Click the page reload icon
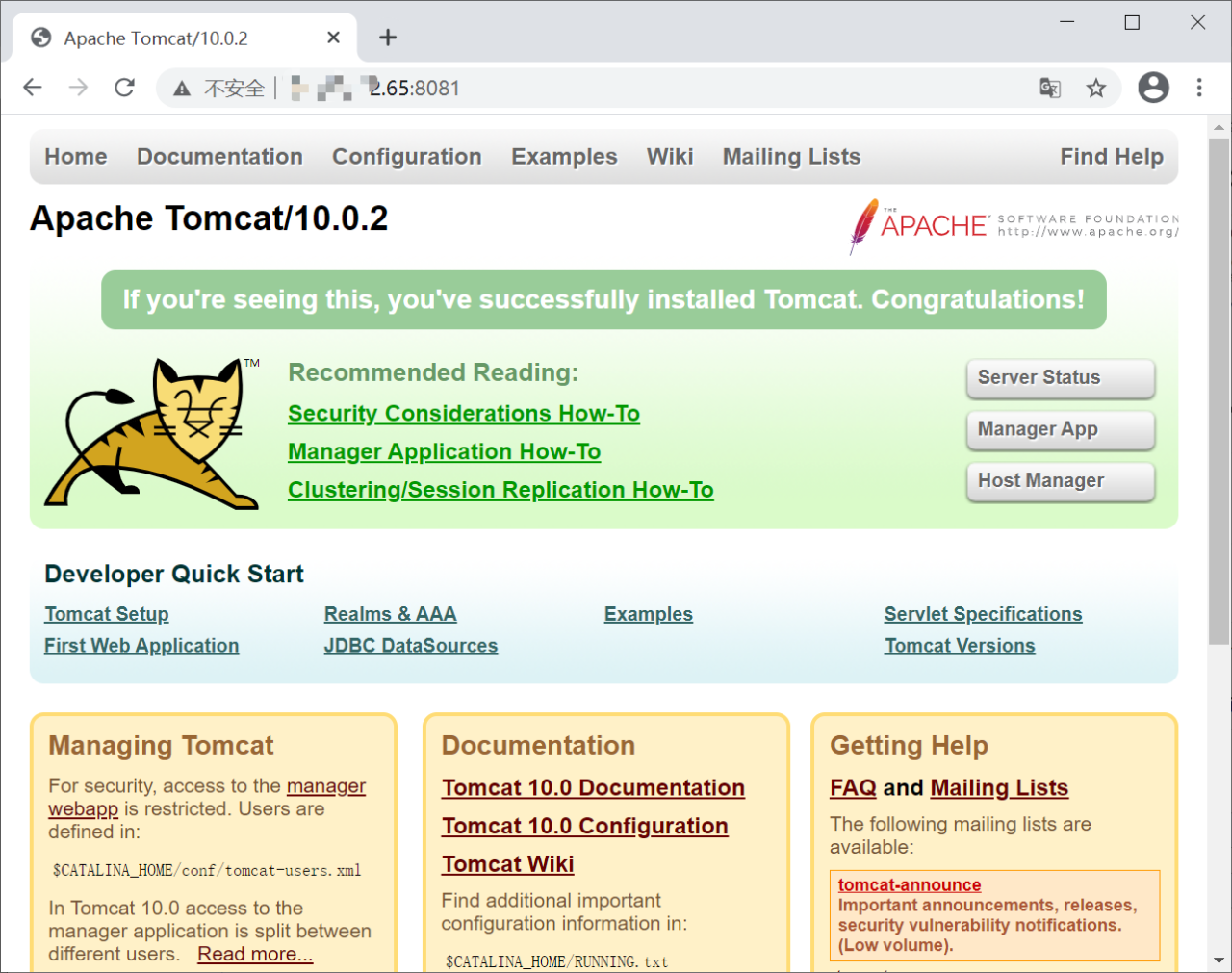The width and height of the screenshot is (1232, 973). (124, 87)
